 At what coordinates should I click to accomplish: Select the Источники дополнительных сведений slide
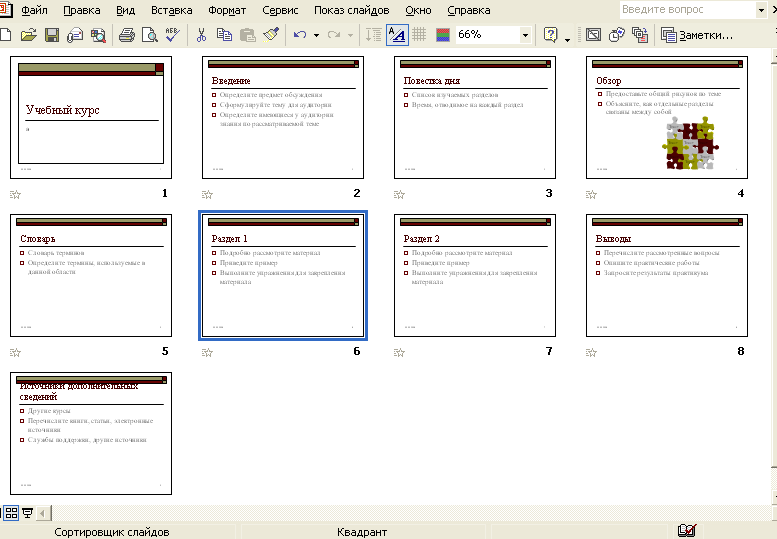[x=91, y=433]
